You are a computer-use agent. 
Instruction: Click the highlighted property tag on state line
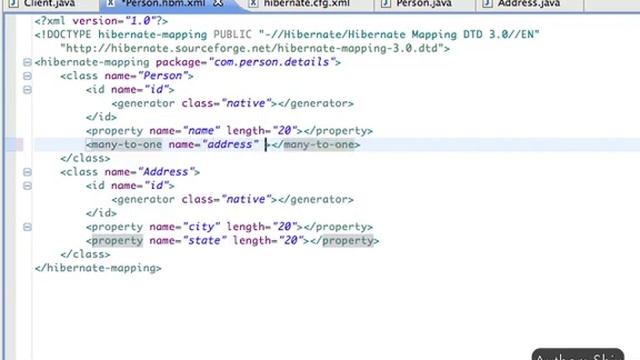(x=117, y=241)
